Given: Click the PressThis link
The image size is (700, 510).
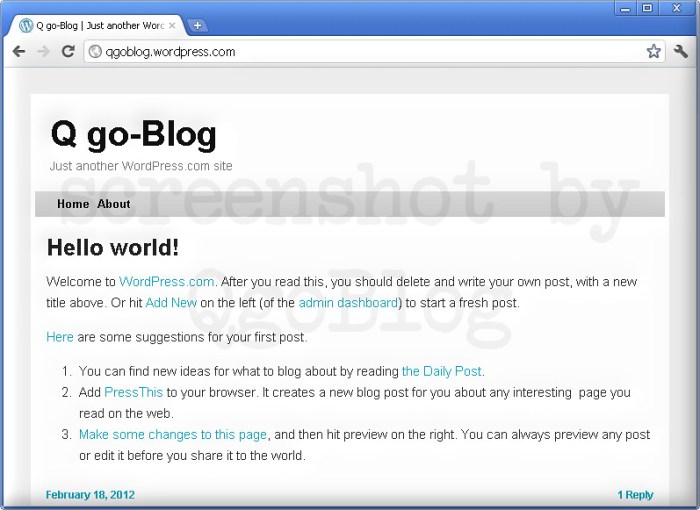Looking at the screenshot, I should (133, 392).
